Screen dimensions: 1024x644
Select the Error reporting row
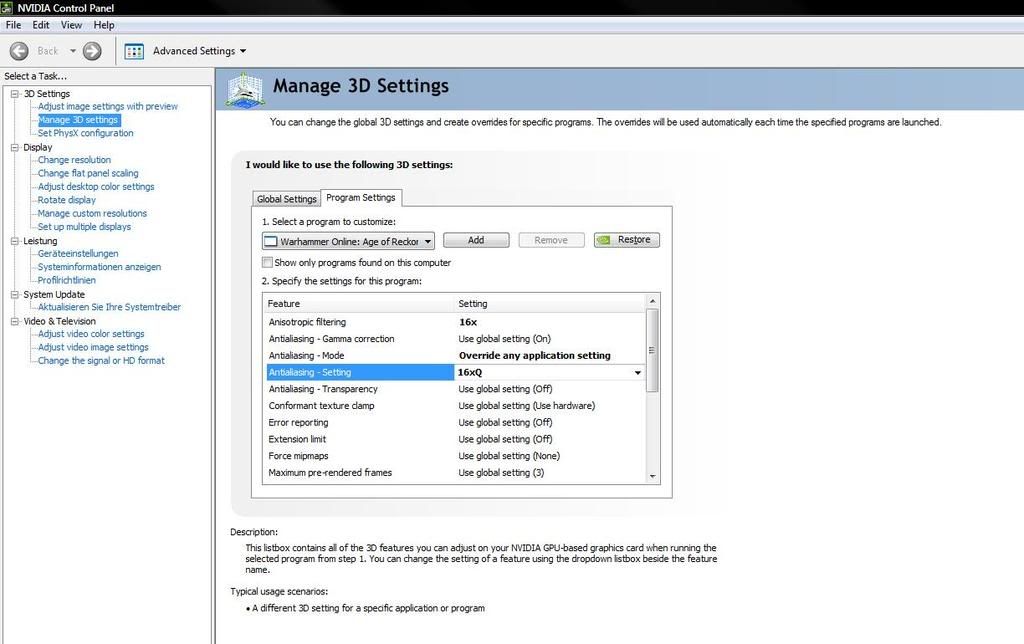tap(455, 423)
